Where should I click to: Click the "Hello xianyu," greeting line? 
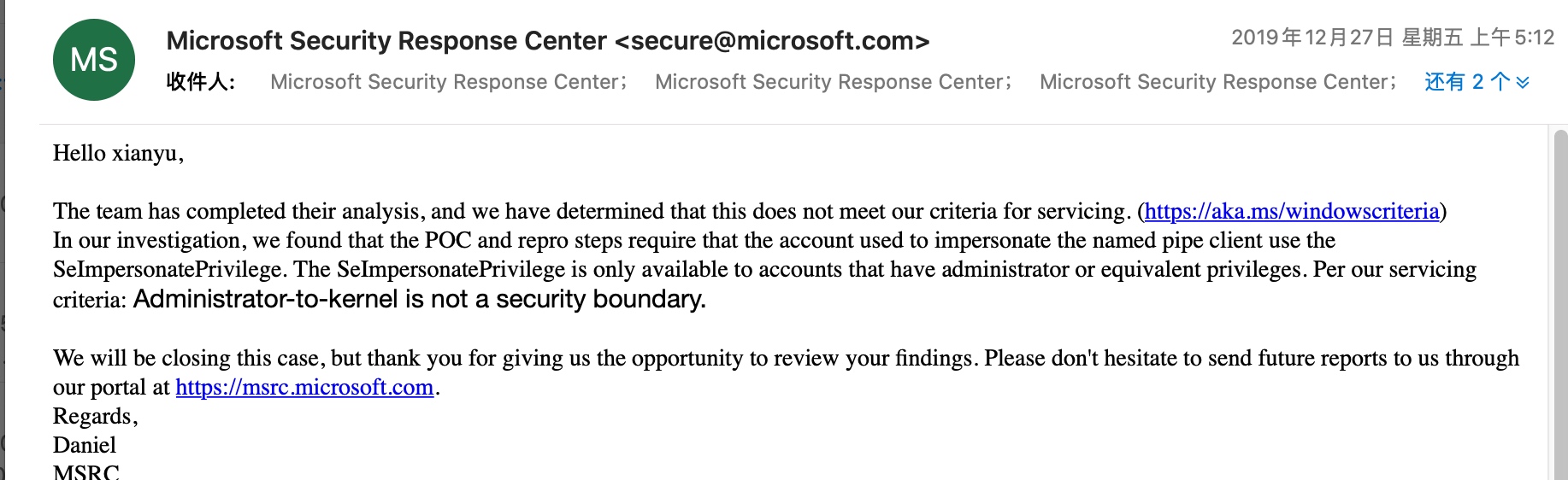(x=118, y=153)
